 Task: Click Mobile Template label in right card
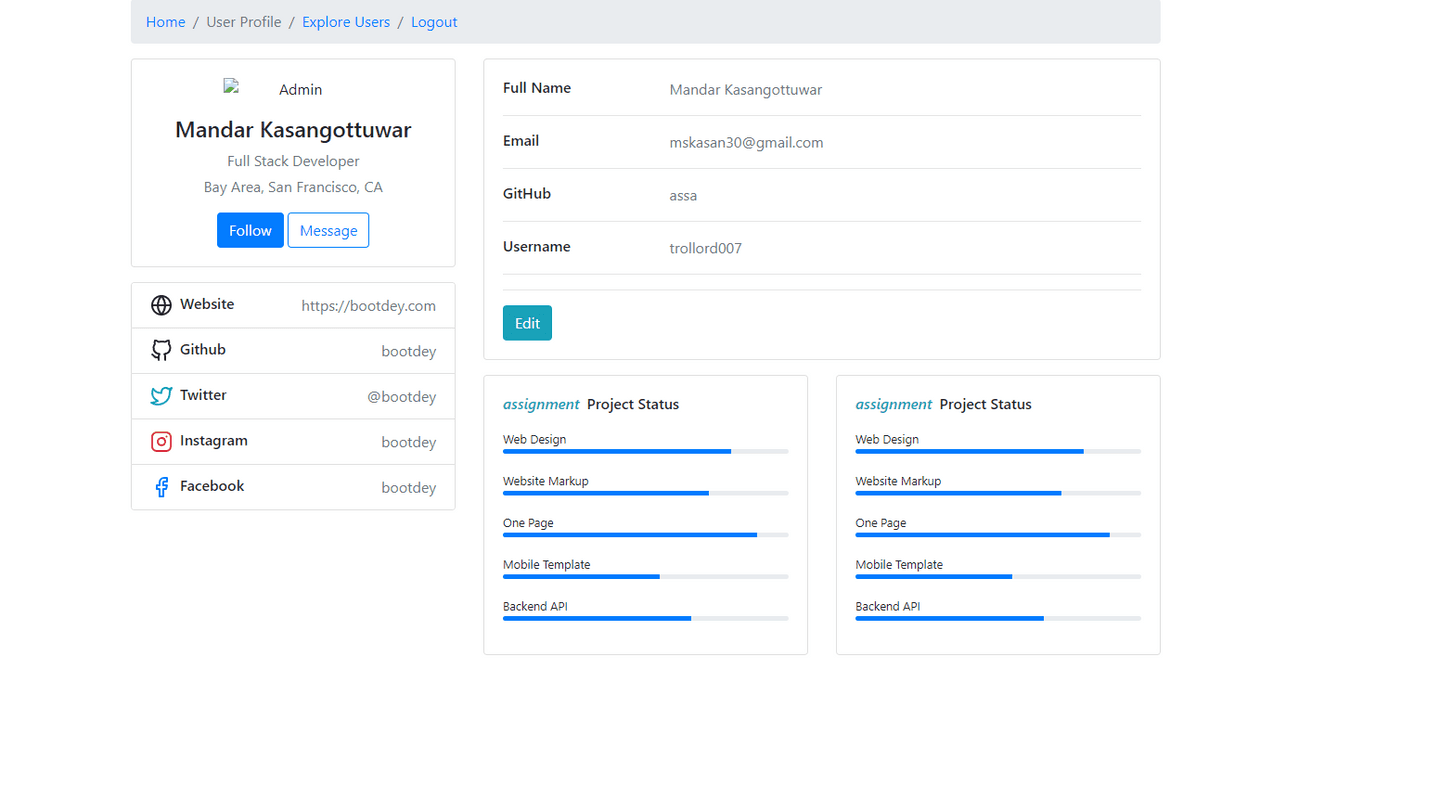(x=899, y=564)
